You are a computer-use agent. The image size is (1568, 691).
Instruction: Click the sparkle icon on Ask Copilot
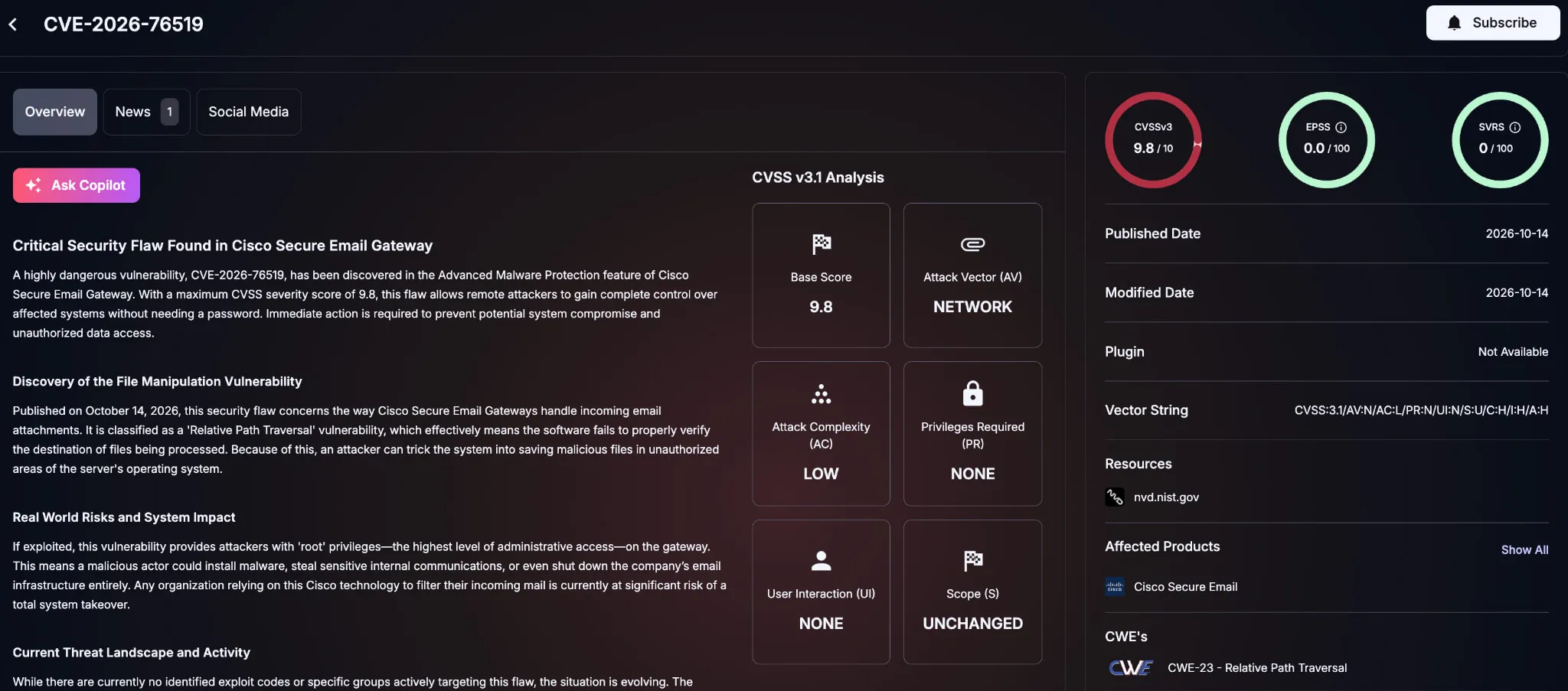[34, 185]
